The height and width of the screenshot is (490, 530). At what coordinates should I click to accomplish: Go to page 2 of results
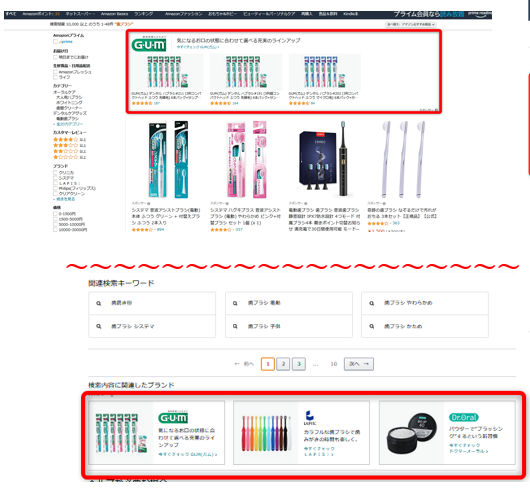[x=283, y=364]
